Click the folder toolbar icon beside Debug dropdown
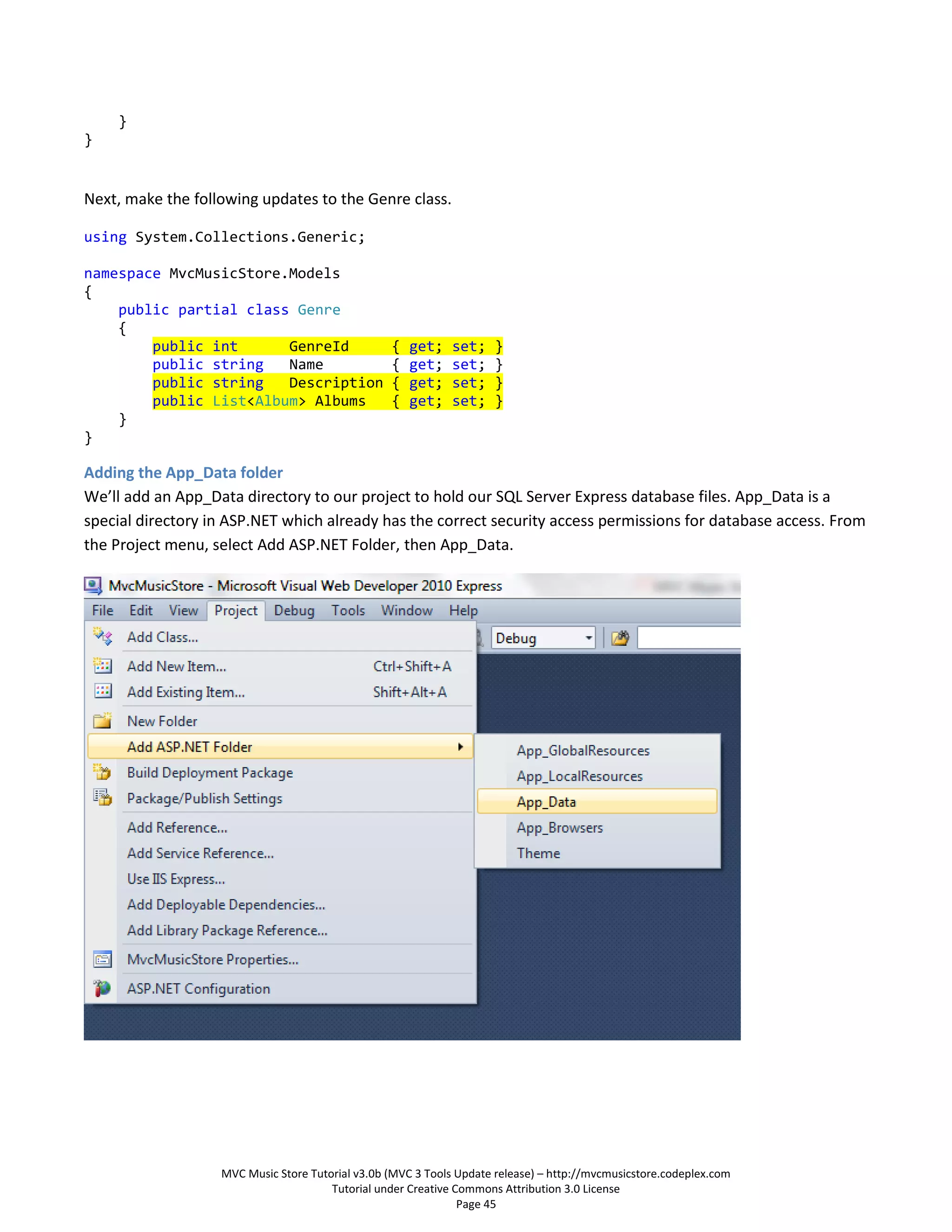This screenshot has width=952, height=1232. 620,638
